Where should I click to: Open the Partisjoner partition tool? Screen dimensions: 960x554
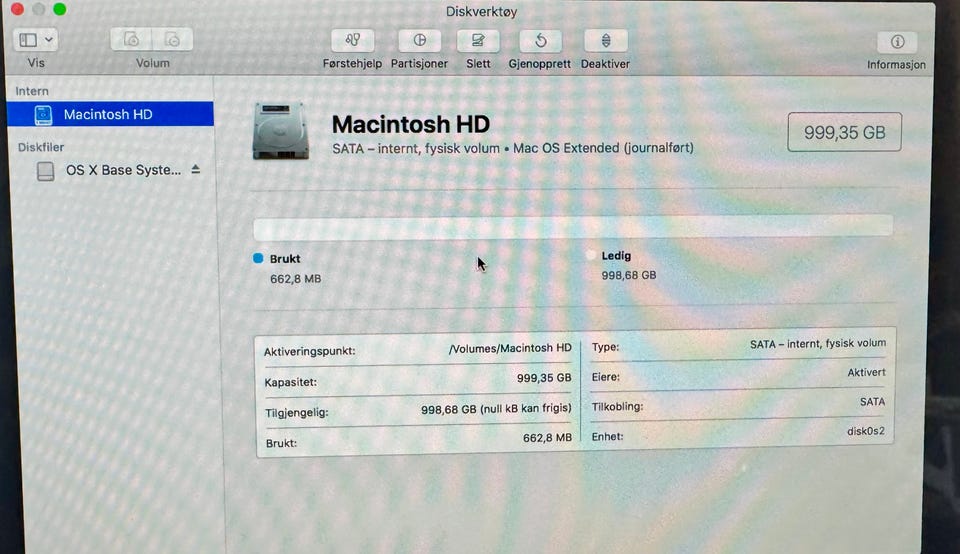[x=419, y=41]
